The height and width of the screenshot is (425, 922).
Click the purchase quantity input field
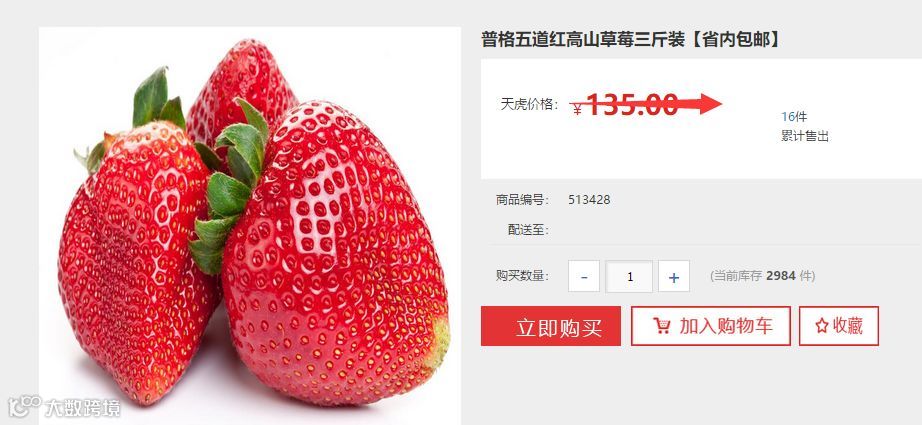pyautogui.click(x=629, y=276)
